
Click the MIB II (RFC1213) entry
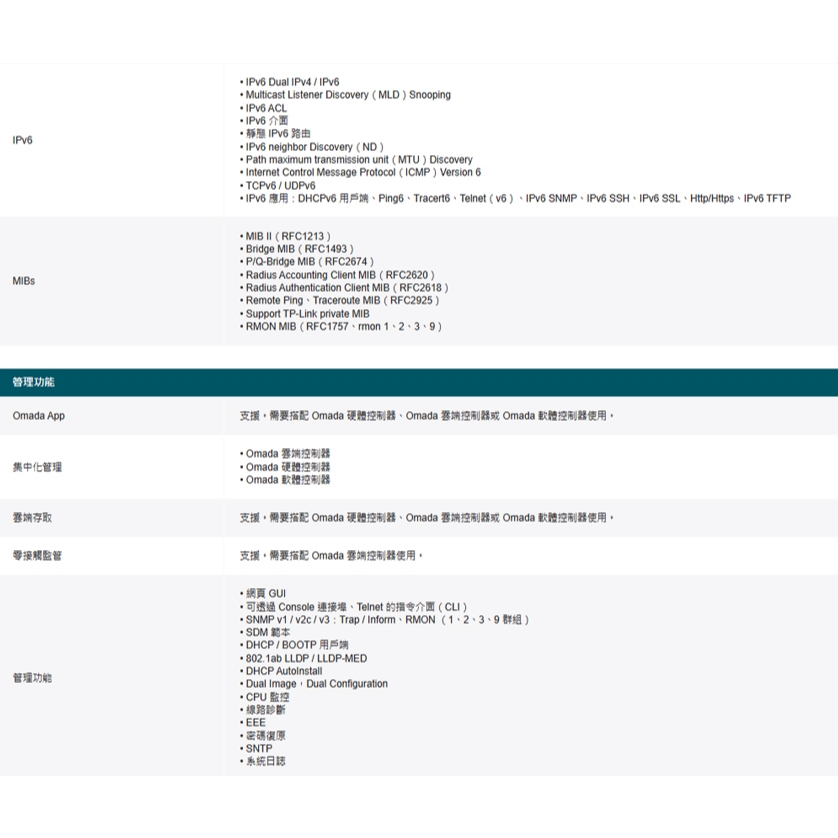coord(288,236)
